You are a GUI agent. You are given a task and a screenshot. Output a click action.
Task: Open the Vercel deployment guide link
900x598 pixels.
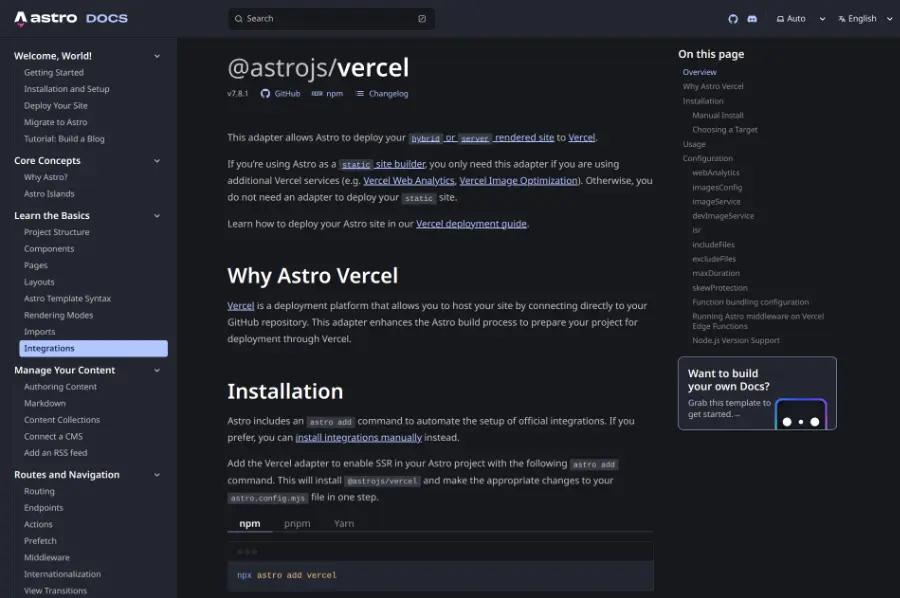(x=471, y=224)
